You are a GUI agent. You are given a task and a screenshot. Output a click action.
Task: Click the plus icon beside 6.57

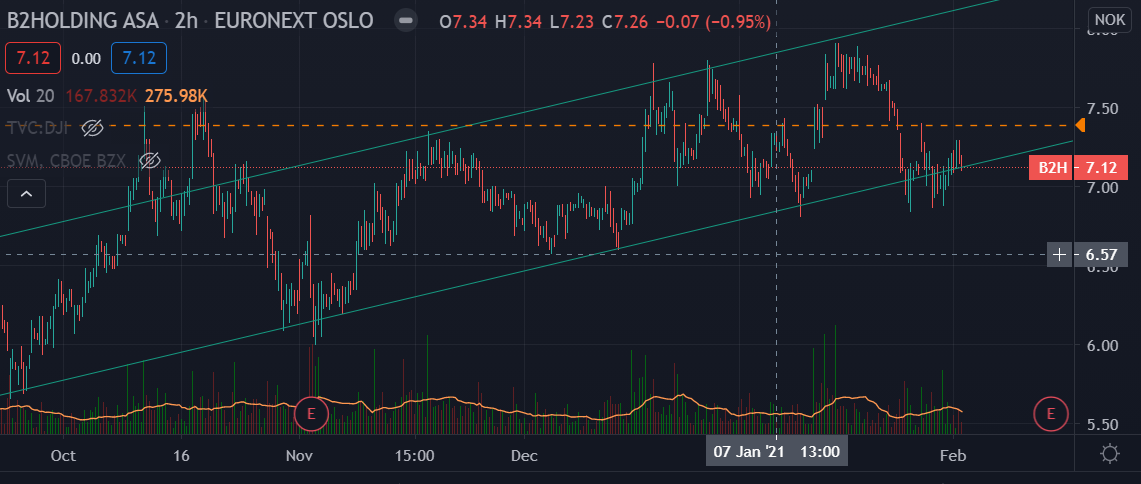(x=1060, y=254)
